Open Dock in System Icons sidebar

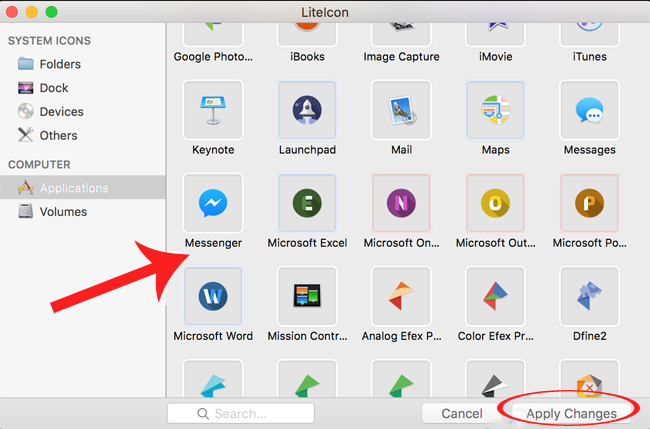pos(83,88)
